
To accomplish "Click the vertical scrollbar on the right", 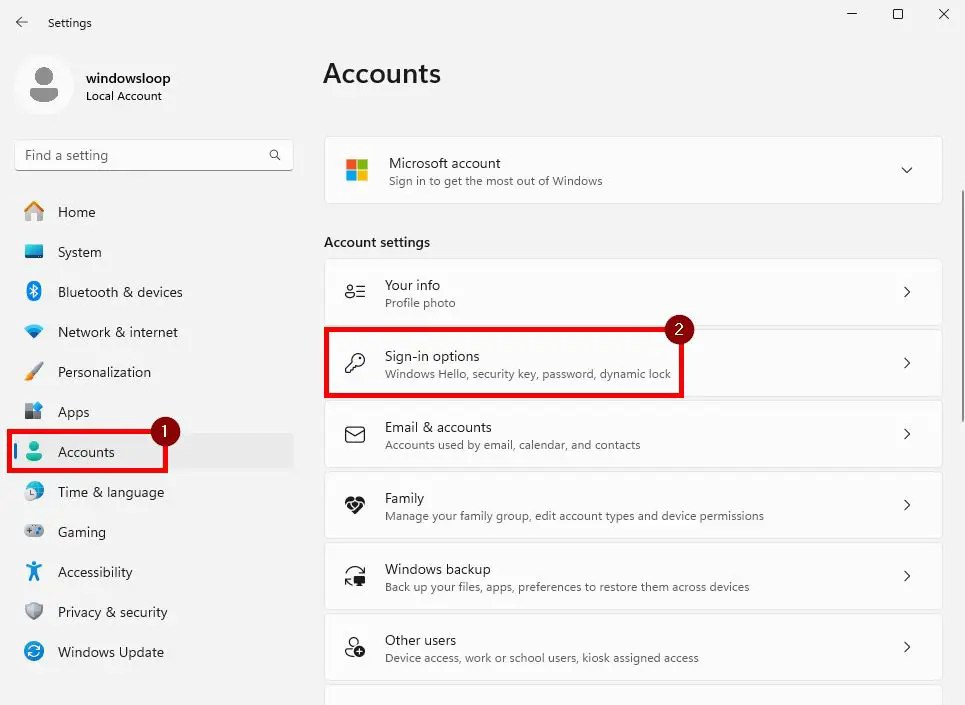I will (963, 306).
